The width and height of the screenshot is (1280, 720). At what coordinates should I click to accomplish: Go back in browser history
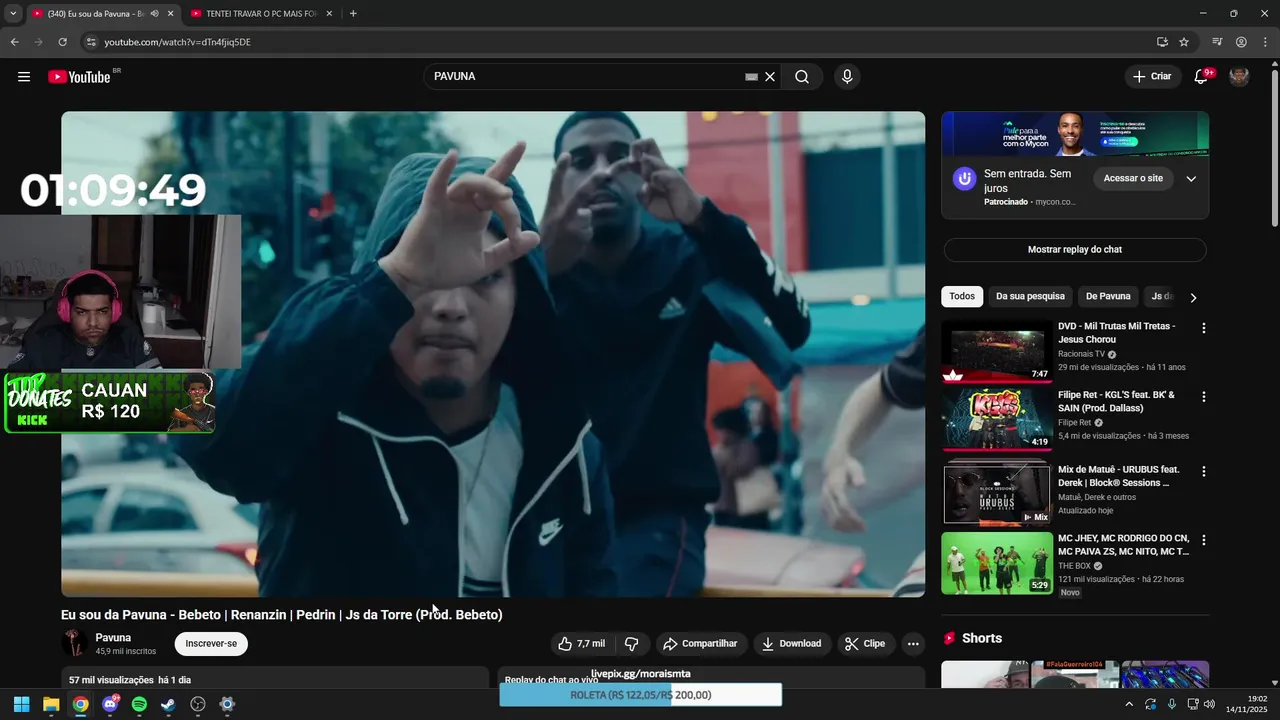point(14,42)
